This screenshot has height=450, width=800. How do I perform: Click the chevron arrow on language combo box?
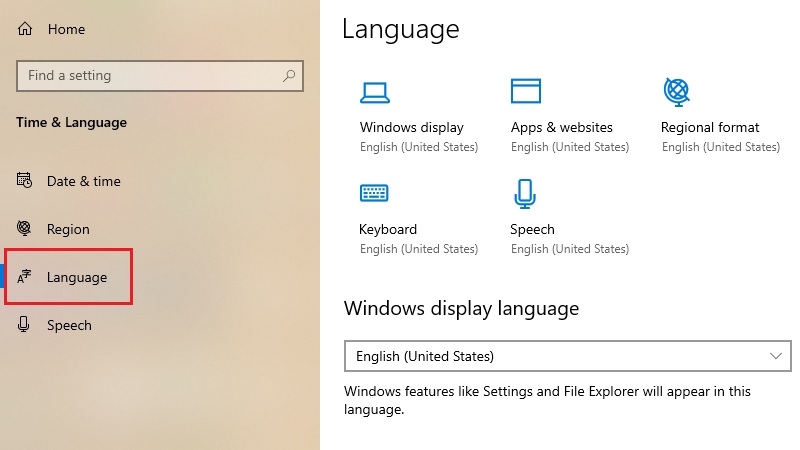click(x=776, y=356)
